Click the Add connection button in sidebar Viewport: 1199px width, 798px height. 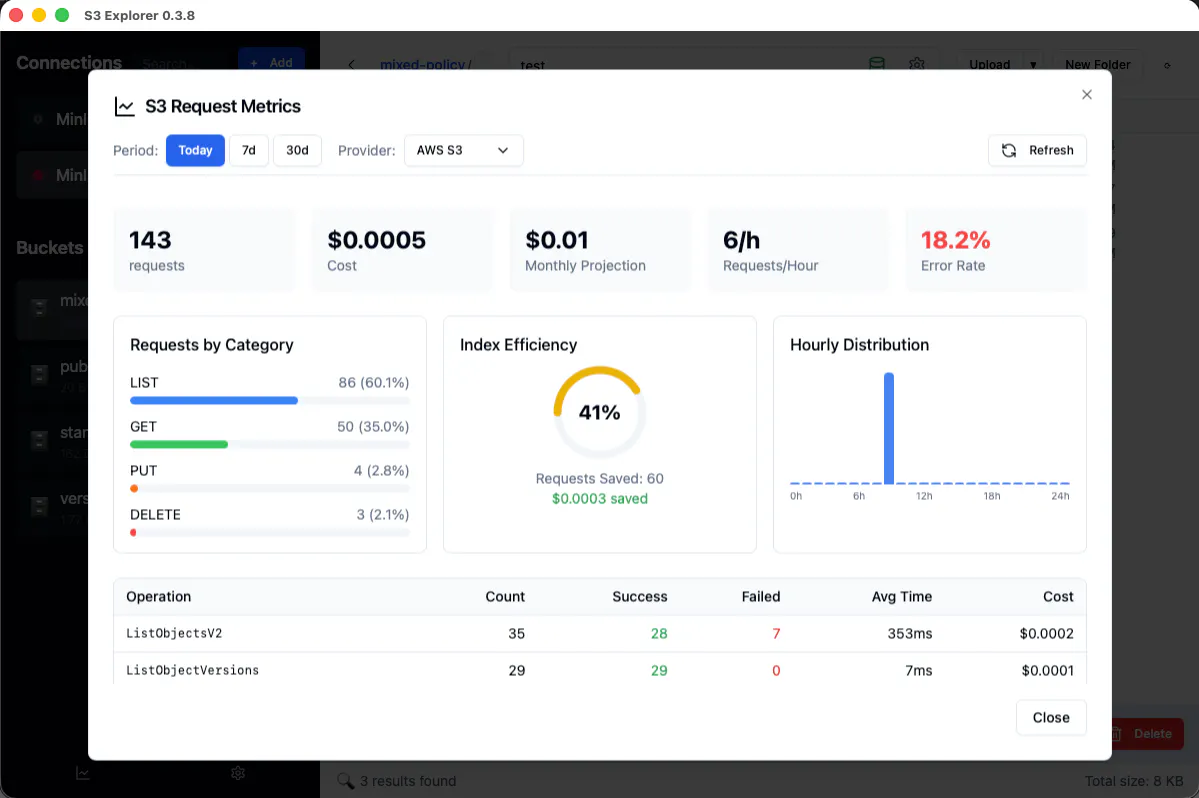coord(271,60)
